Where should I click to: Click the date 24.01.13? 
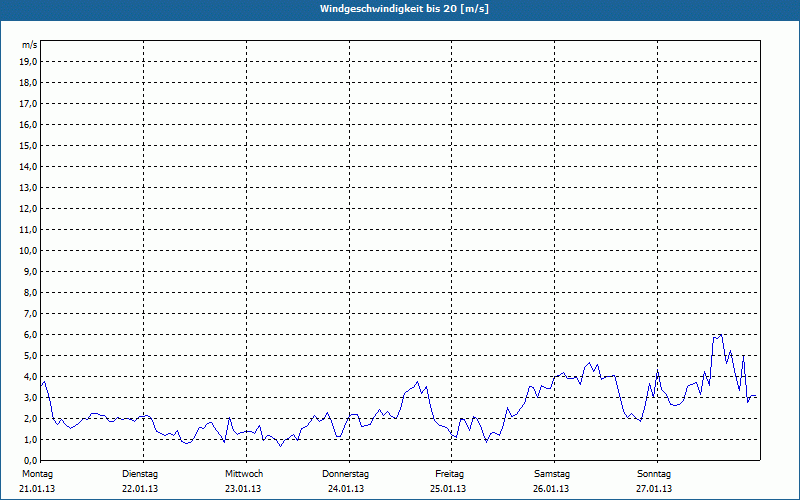346,489
